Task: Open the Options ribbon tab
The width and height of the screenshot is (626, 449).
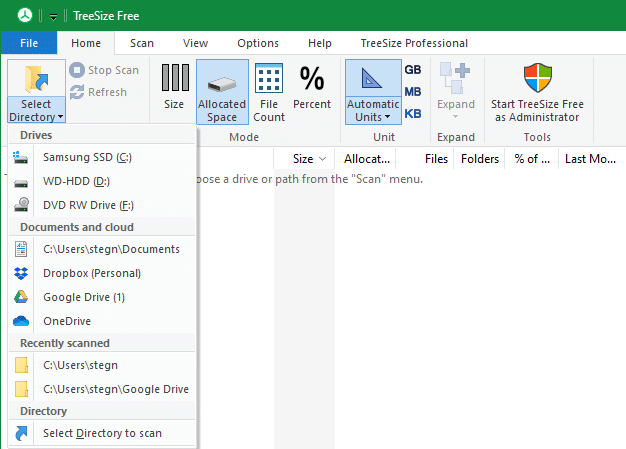Action: [258, 43]
